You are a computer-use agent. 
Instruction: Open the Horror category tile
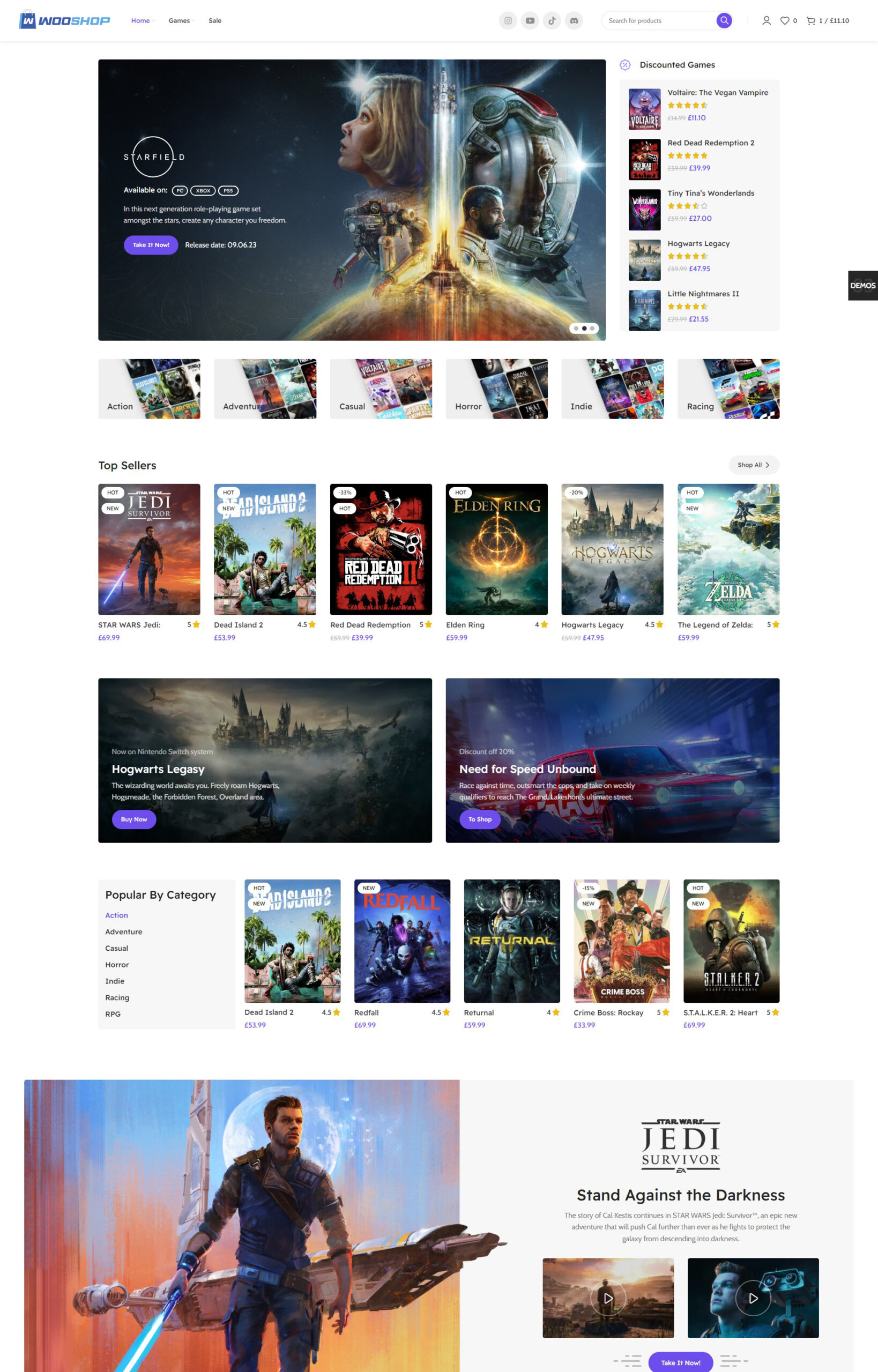pos(496,389)
